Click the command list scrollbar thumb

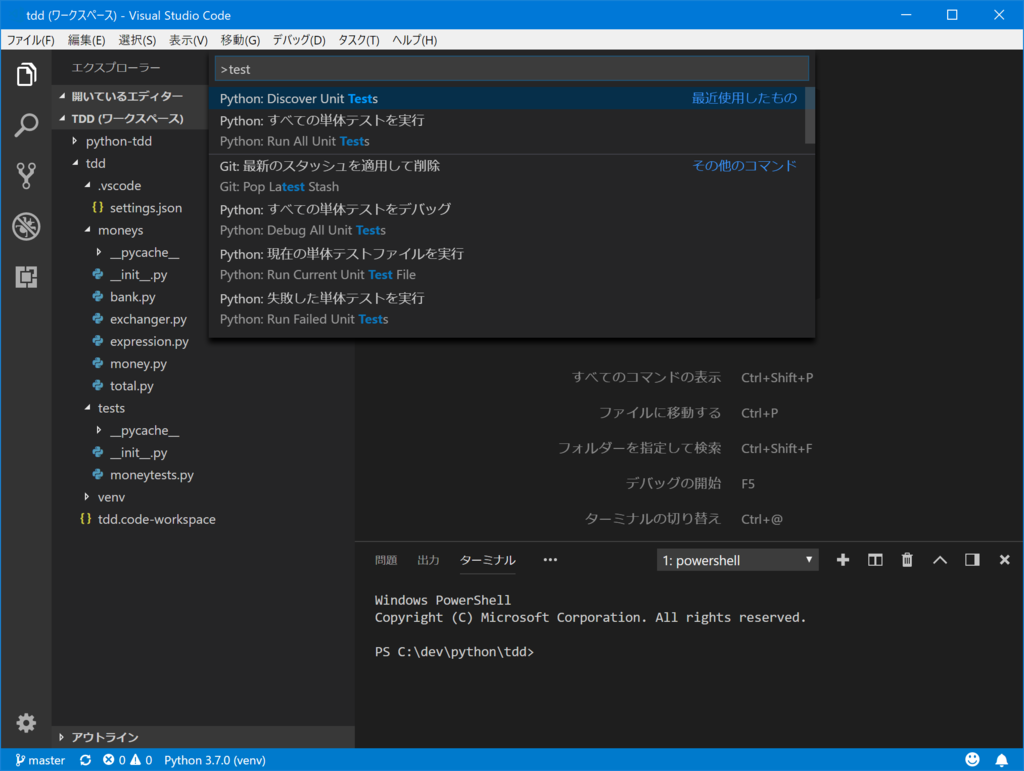click(x=810, y=116)
